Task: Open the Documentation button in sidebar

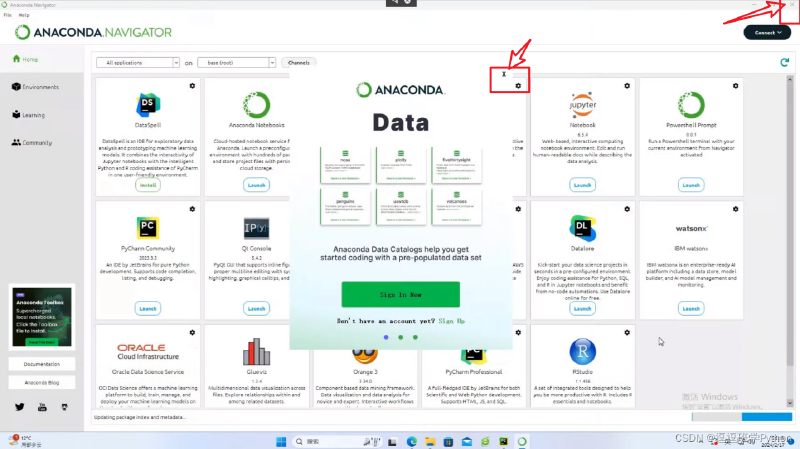Action: (42, 364)
